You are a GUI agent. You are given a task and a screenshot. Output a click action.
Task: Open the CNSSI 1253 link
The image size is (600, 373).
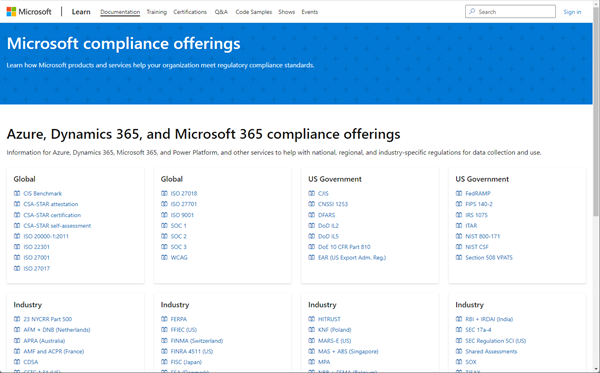[x=333, y=204]
